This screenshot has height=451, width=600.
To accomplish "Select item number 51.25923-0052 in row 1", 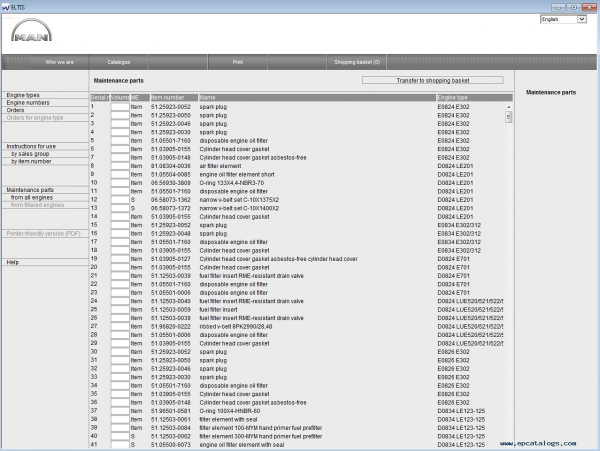I will click(x=171, y=107).
